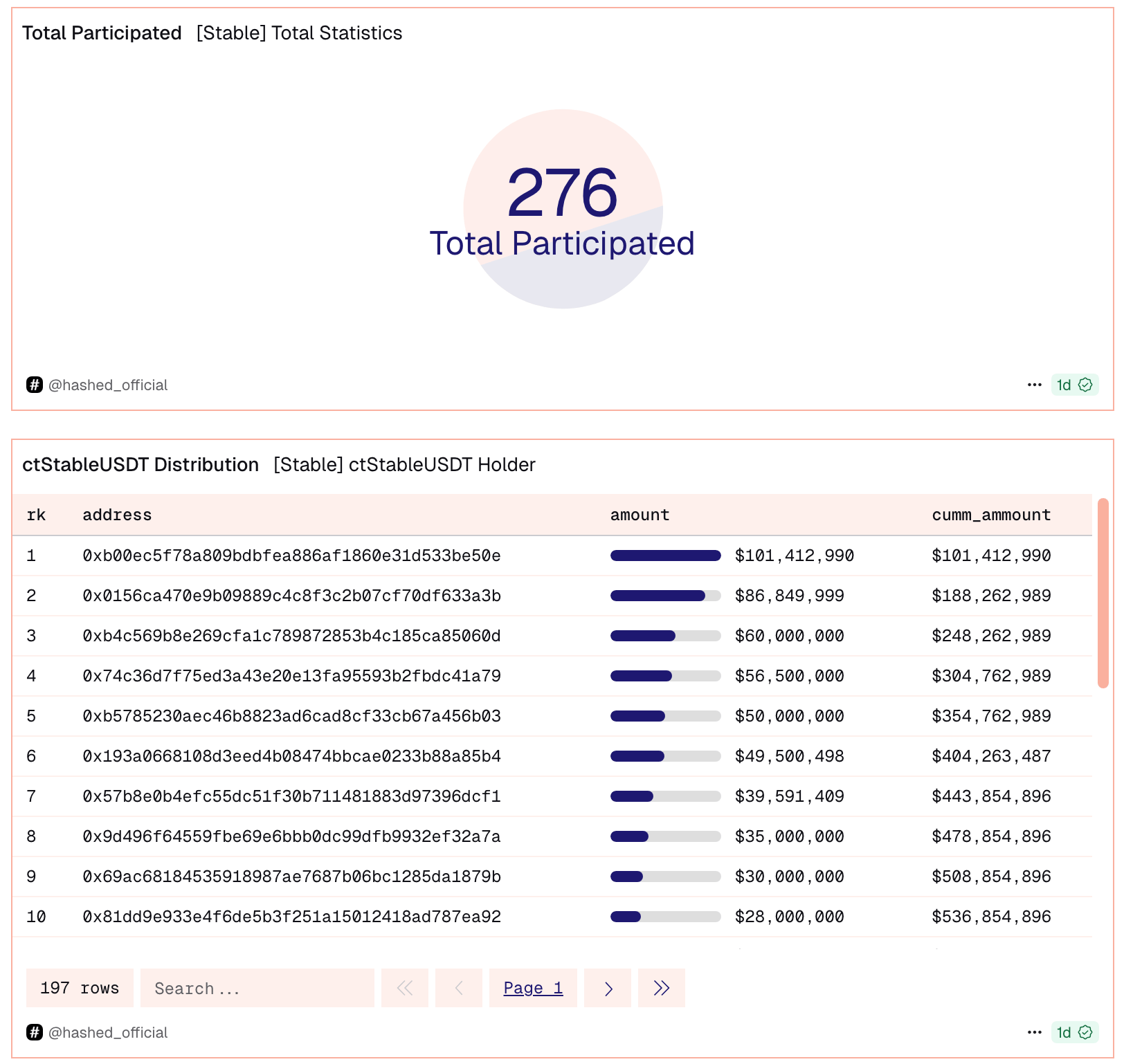Click the cumulative amount $404,263,487
Image resolution: width=1124 pixels, height=1064 pixels.
(991, 756)
